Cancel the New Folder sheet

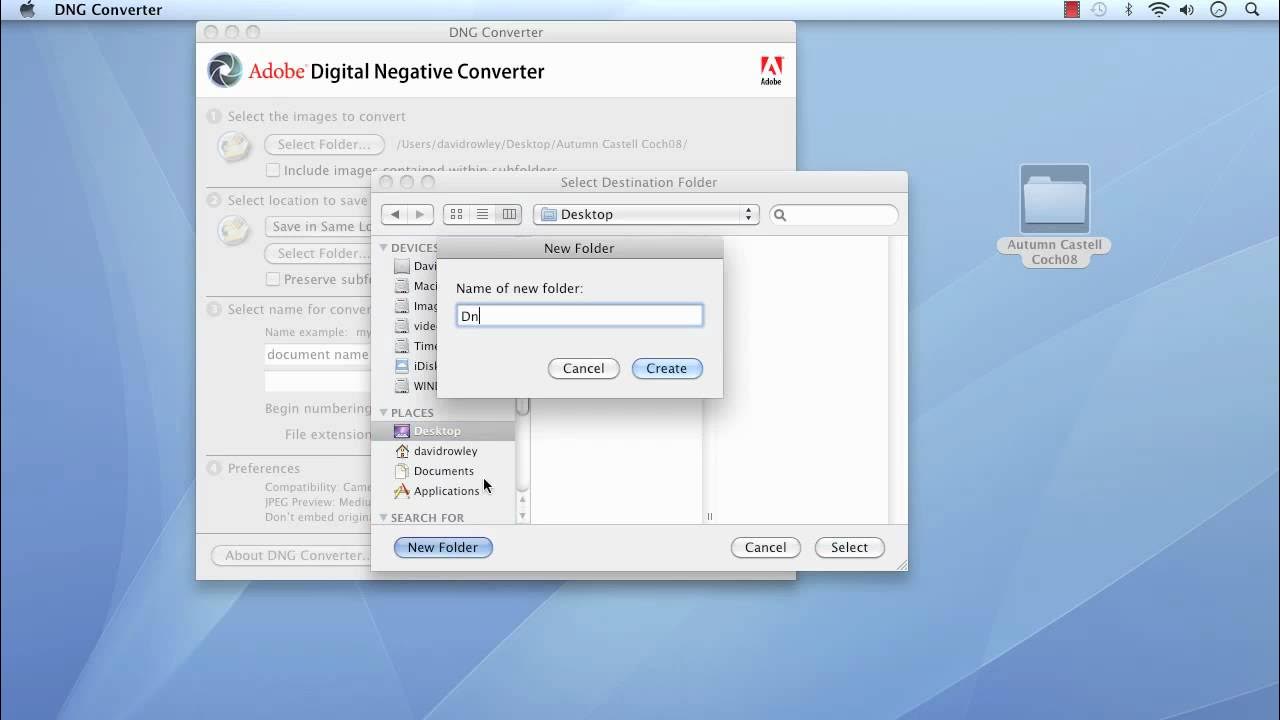pos(584,368)
